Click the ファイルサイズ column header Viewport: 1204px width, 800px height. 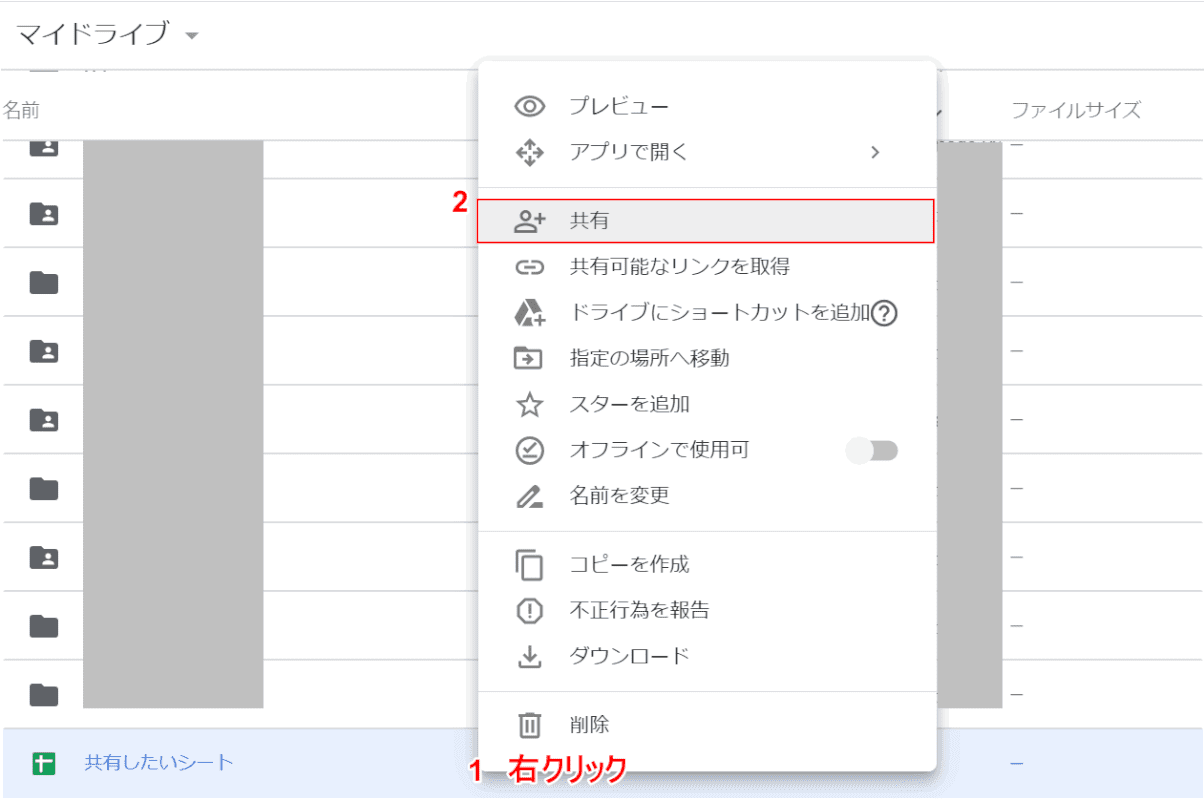pos(1076,110)
